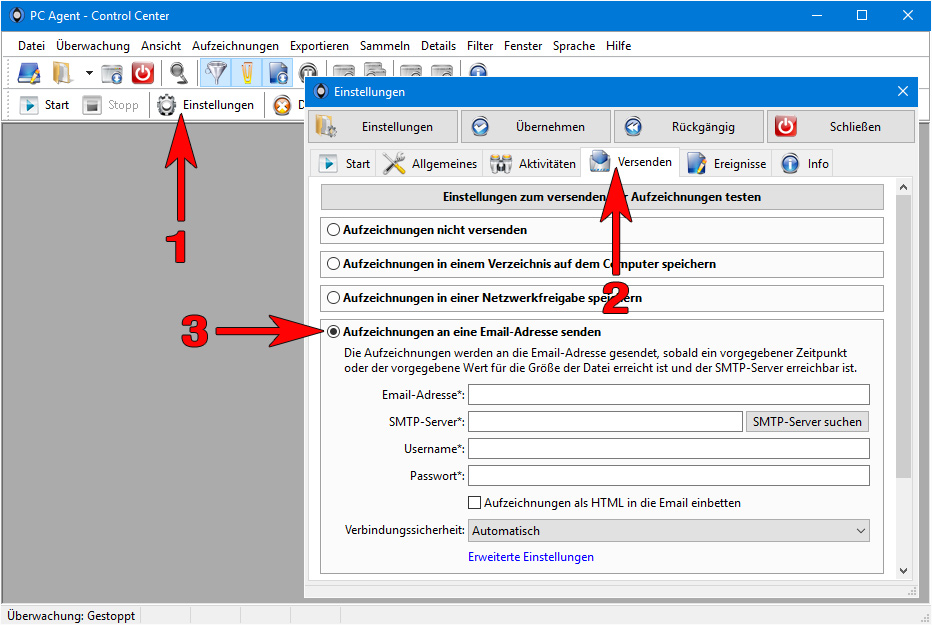
Task: Select 'Aufzeichnungen nicht versenden' radio option
Action: [x=333, y=230]
